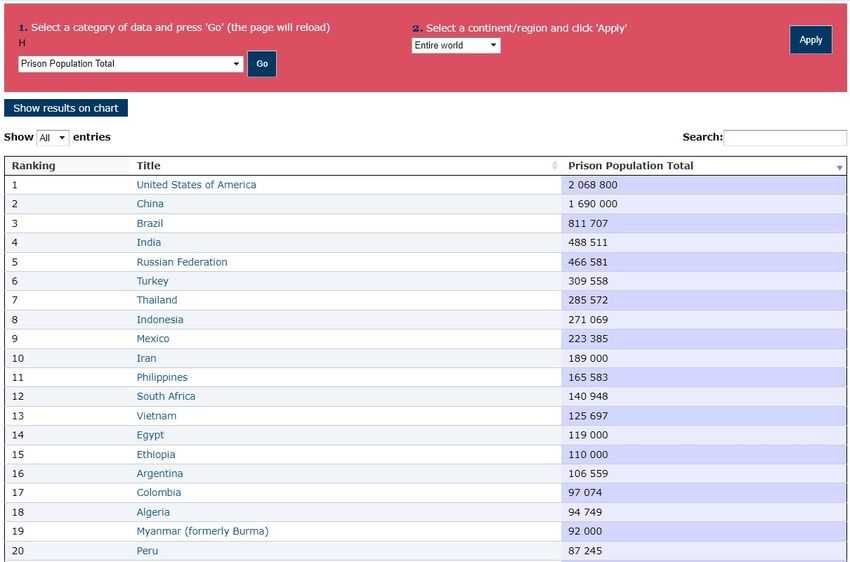Open the Colombia country link

coord(159,492)
